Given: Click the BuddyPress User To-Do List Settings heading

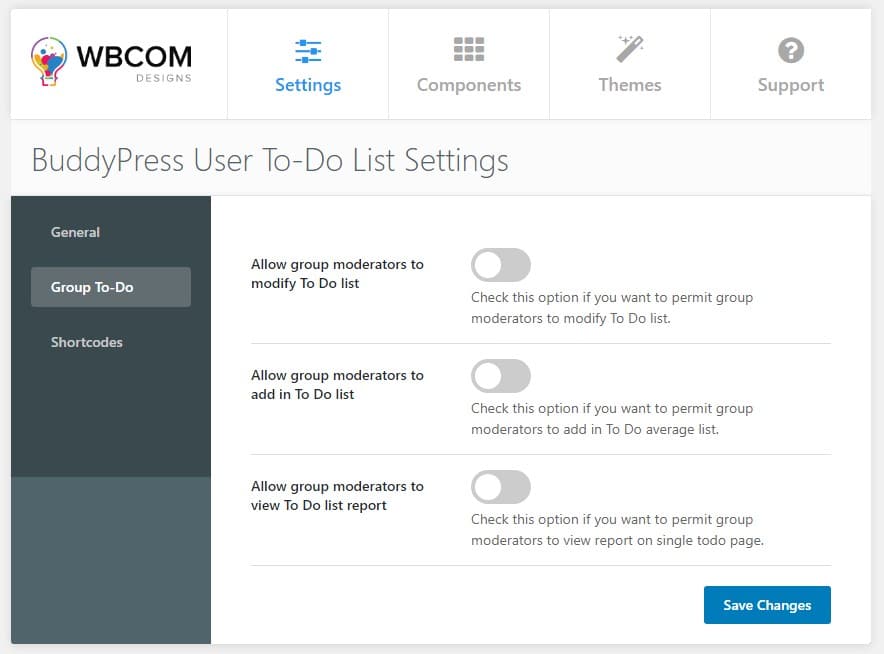Looking at the screenshot, I should click(x=270, y=160).
